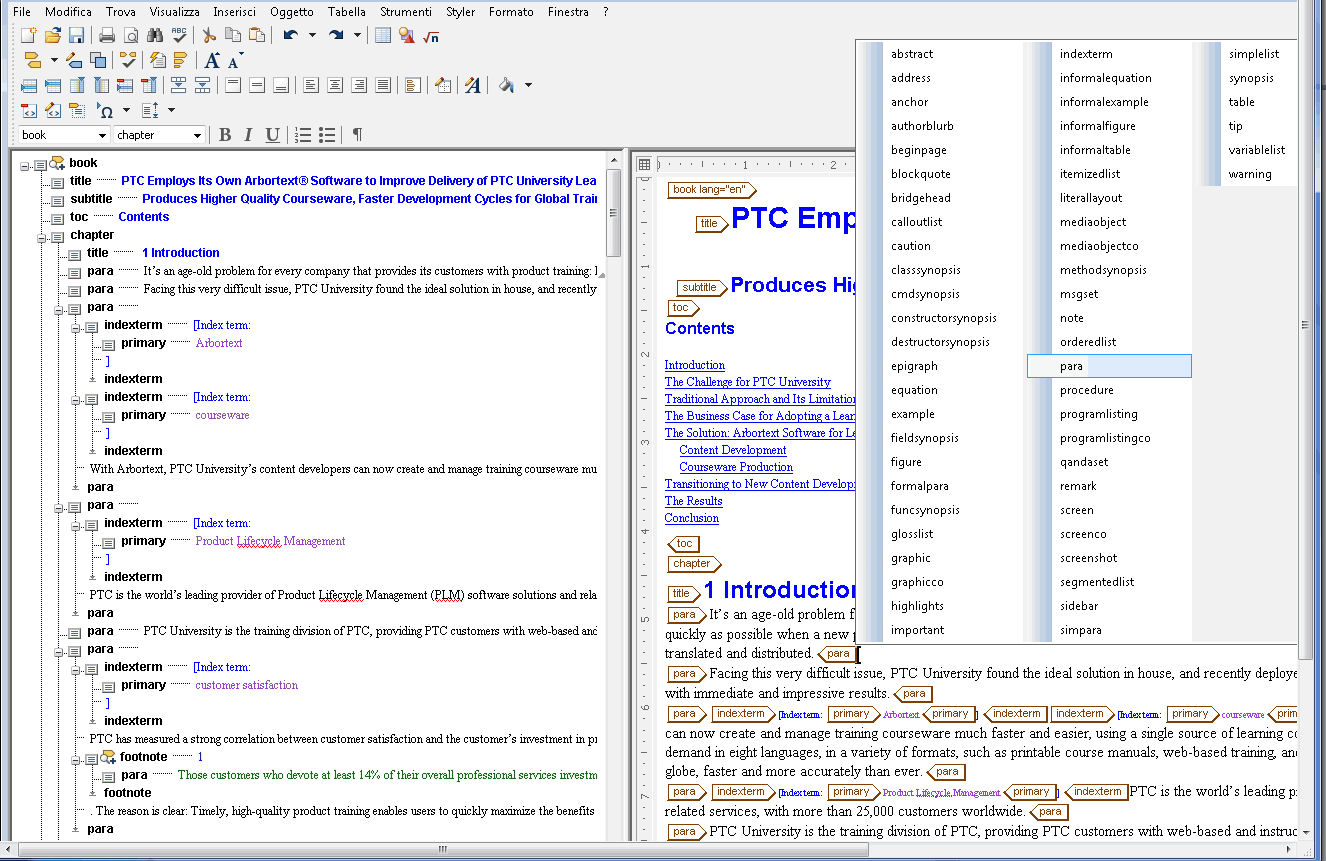Open the Styler menu

coord(460,12)
